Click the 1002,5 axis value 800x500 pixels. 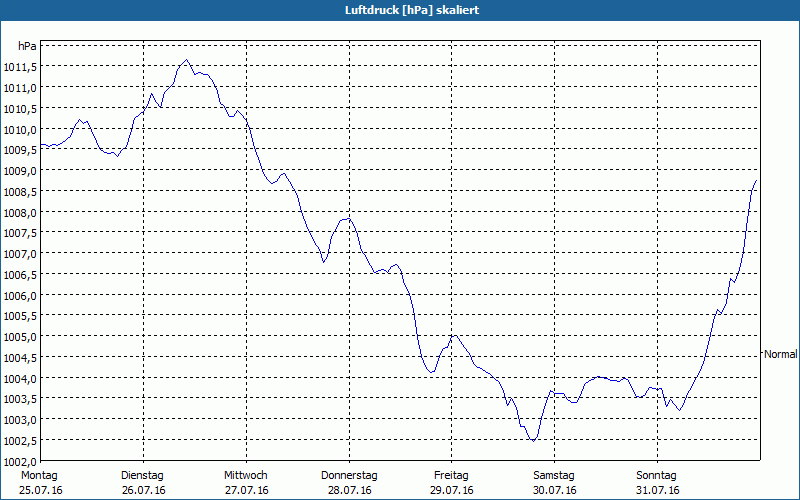pyautogui.click(x=20, y=441)
